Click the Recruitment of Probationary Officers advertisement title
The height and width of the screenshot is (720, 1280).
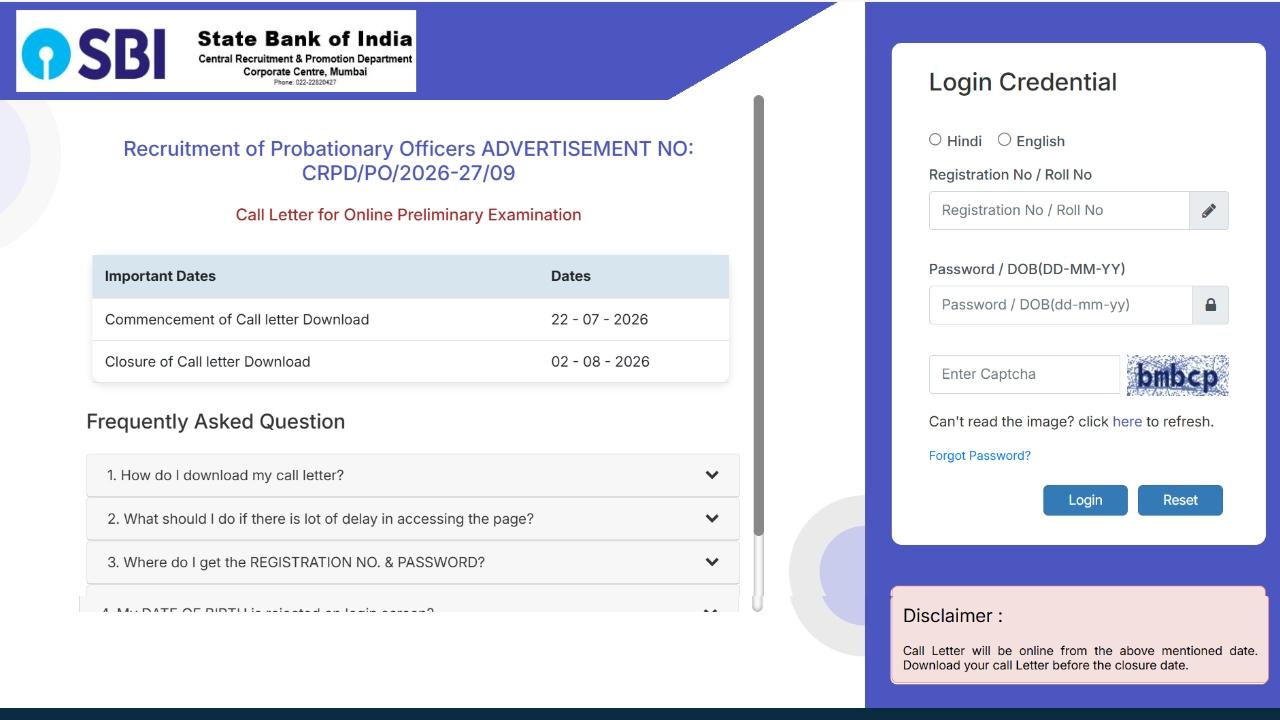point(408,161)
